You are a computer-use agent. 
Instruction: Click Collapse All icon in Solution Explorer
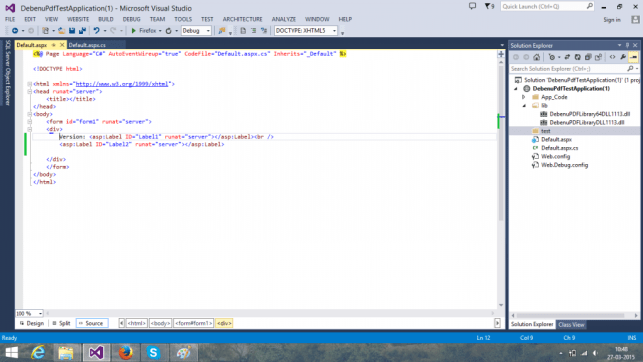coord(588,57)
